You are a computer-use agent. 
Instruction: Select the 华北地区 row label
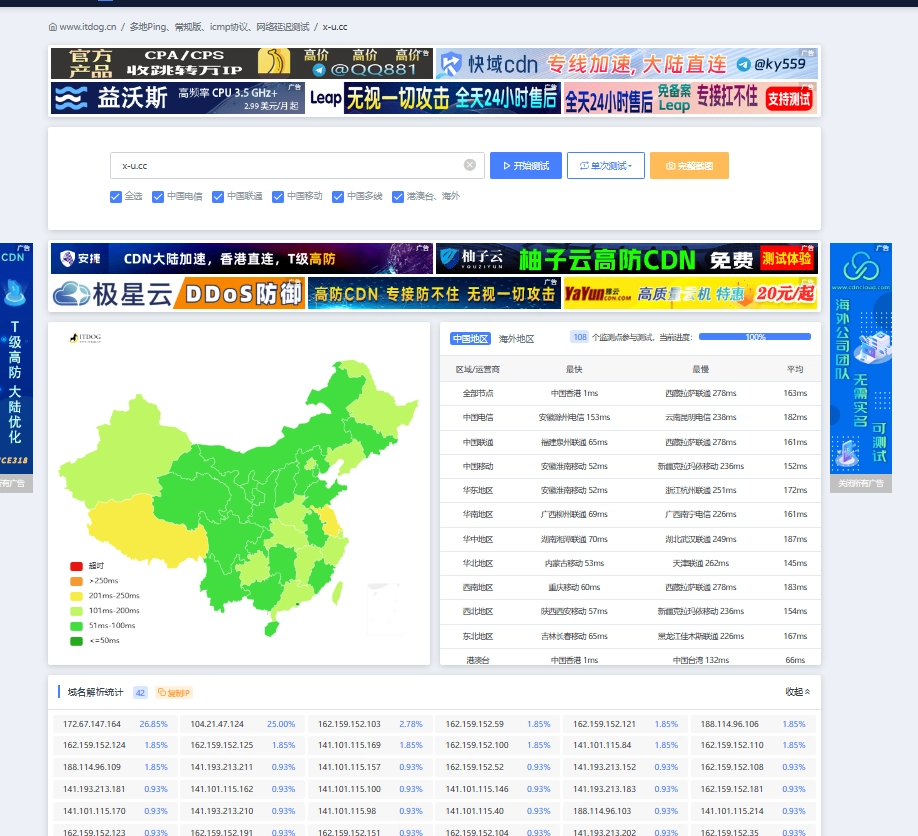(x=478, y=563)
